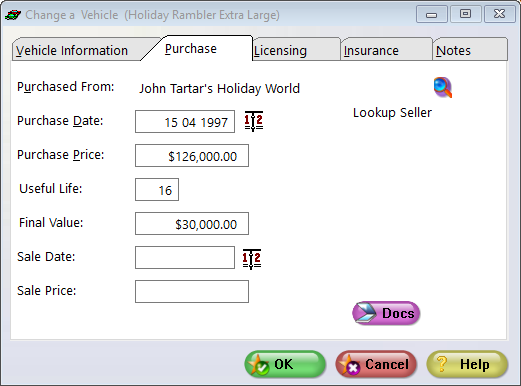Click the Lookup Seller label

tap(392, 113)
